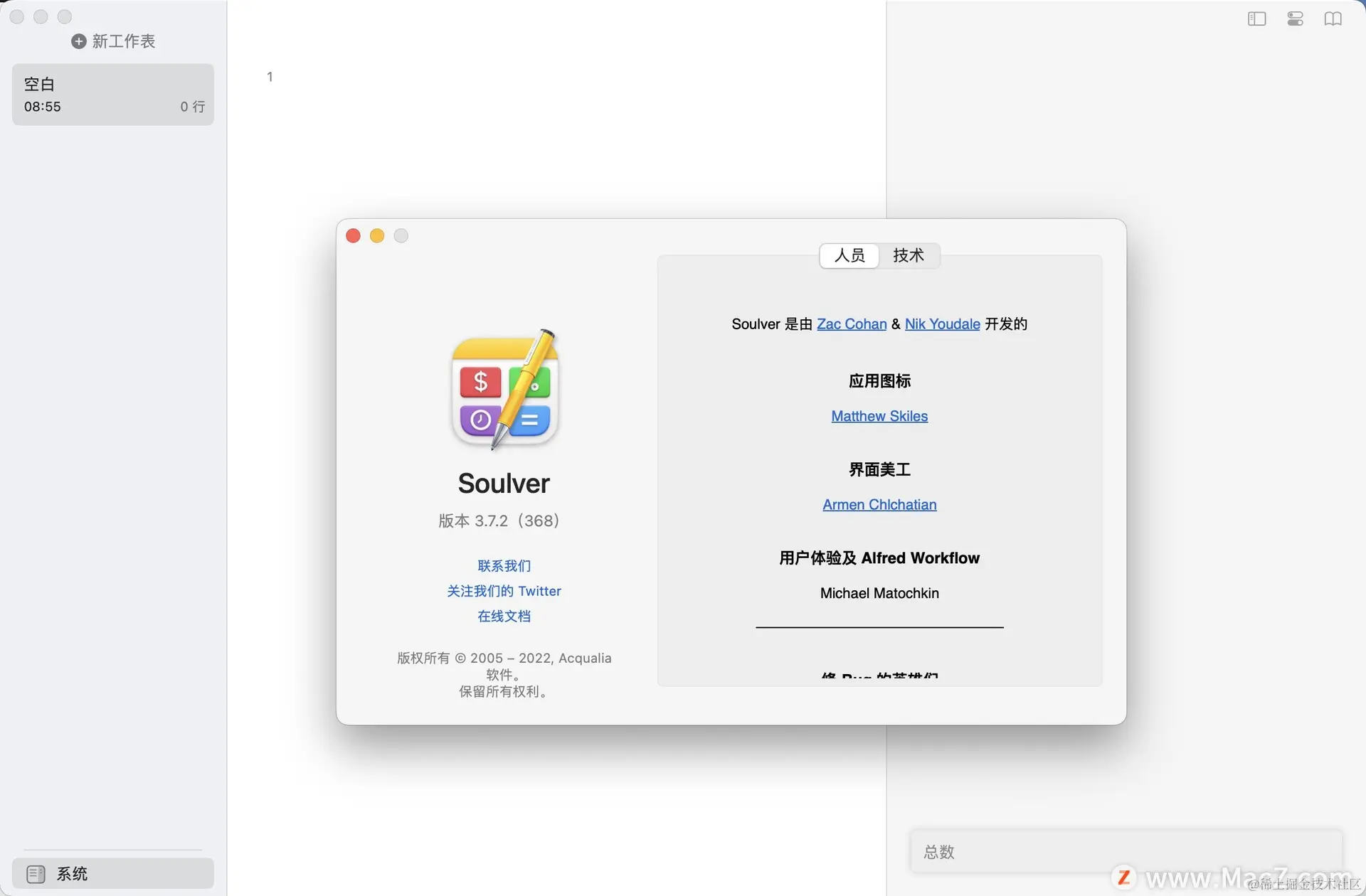Click 联系我们 contact link
The image size is (1366, 896).
[x=504, y=566]
